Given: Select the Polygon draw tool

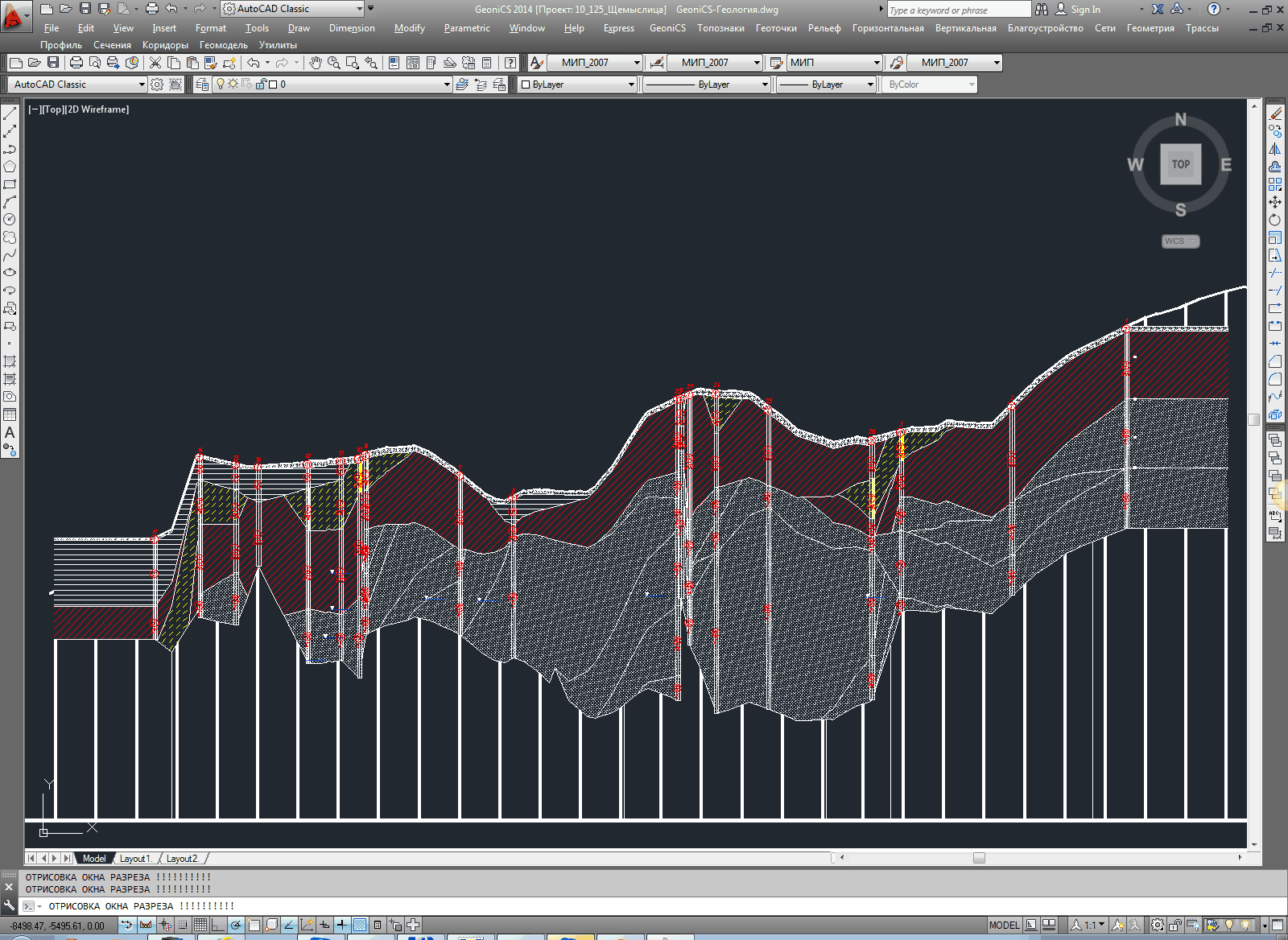Looking at the screenshot, I should click(10, 167).
